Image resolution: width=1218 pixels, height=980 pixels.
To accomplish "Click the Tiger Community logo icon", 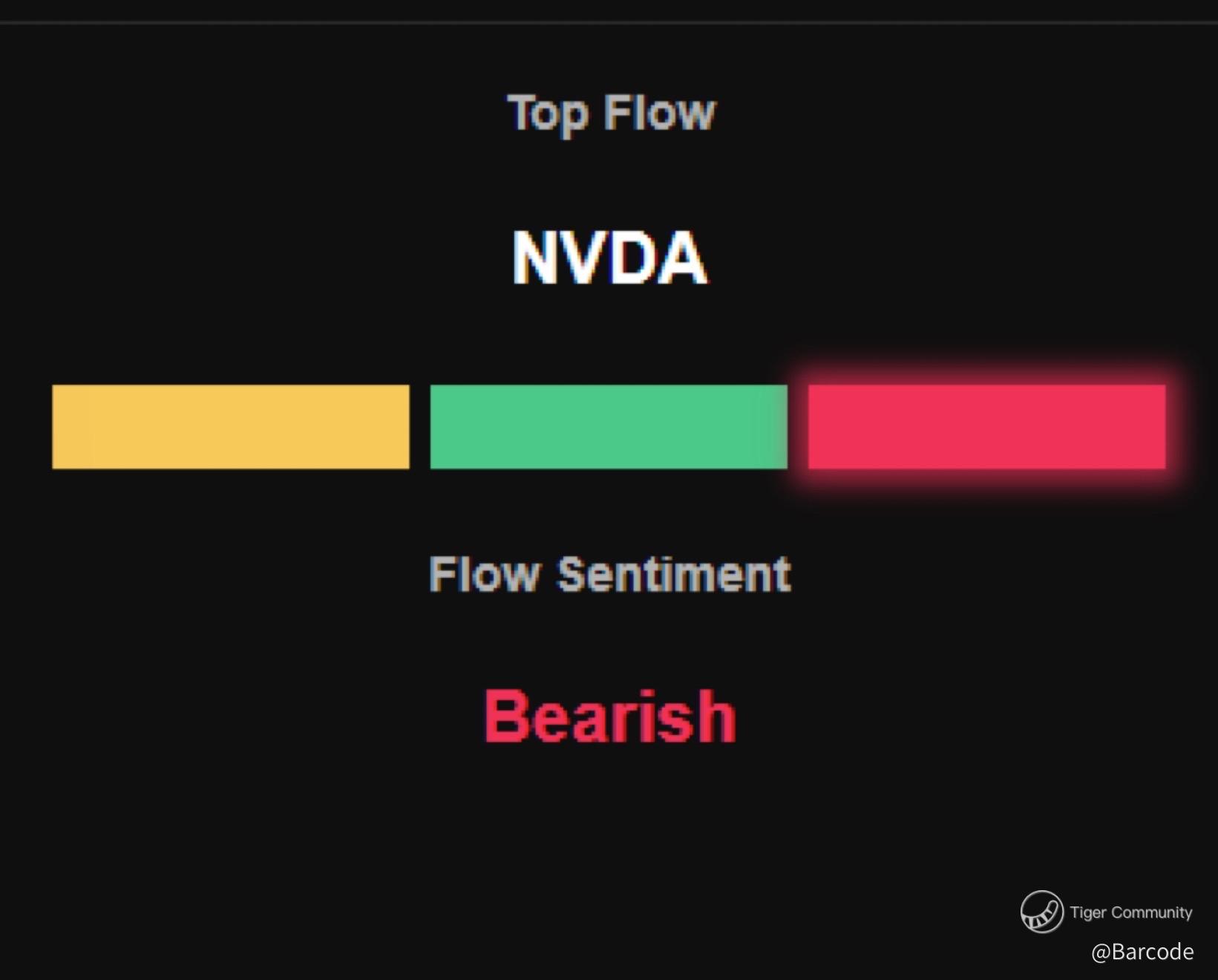I will pos(1041,912).
